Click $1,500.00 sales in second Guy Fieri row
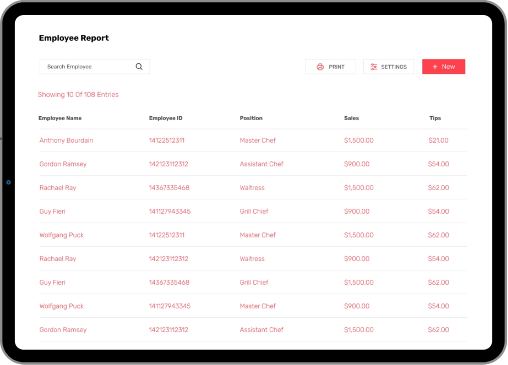 (359, 282)
